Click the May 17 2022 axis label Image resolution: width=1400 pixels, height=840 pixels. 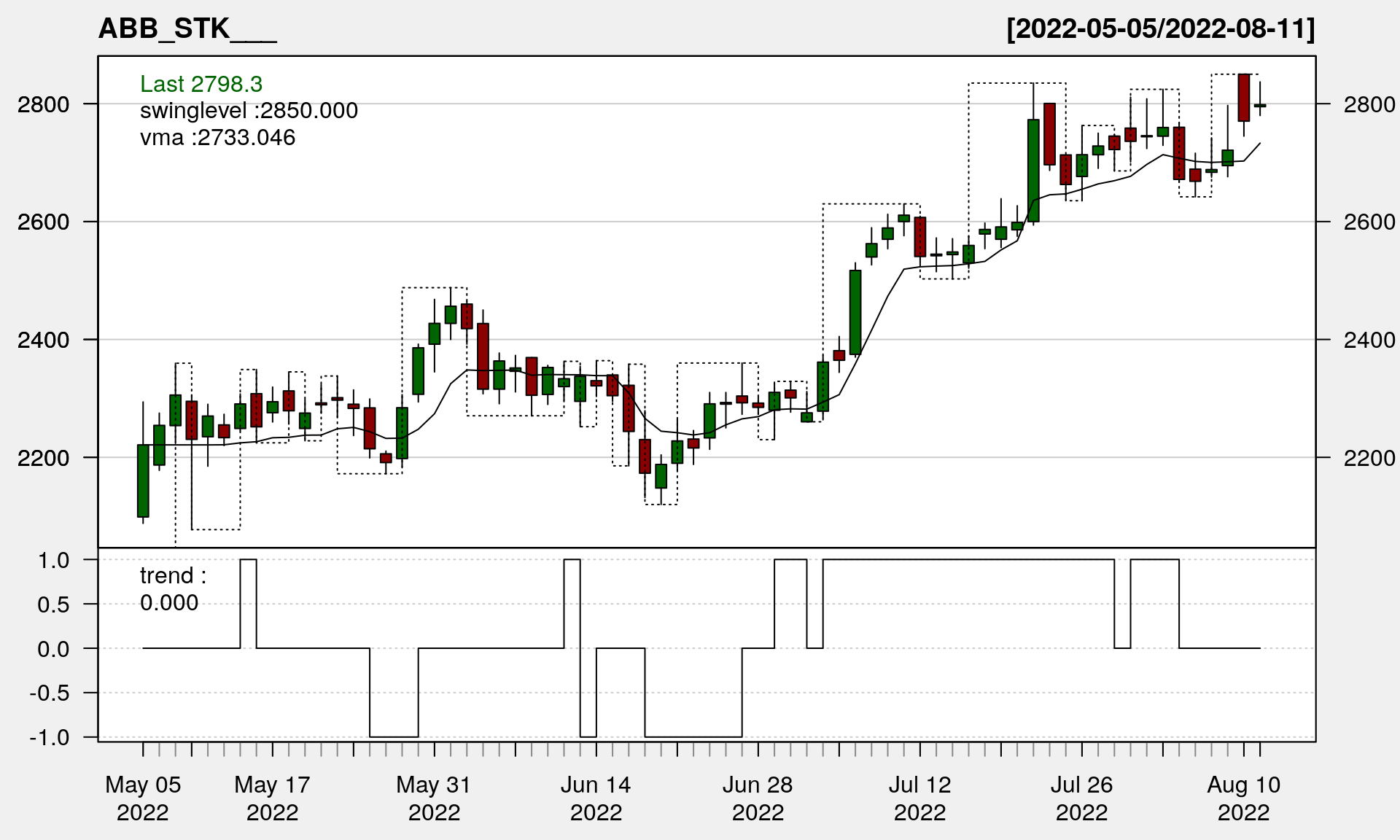(x=272, y=798)
